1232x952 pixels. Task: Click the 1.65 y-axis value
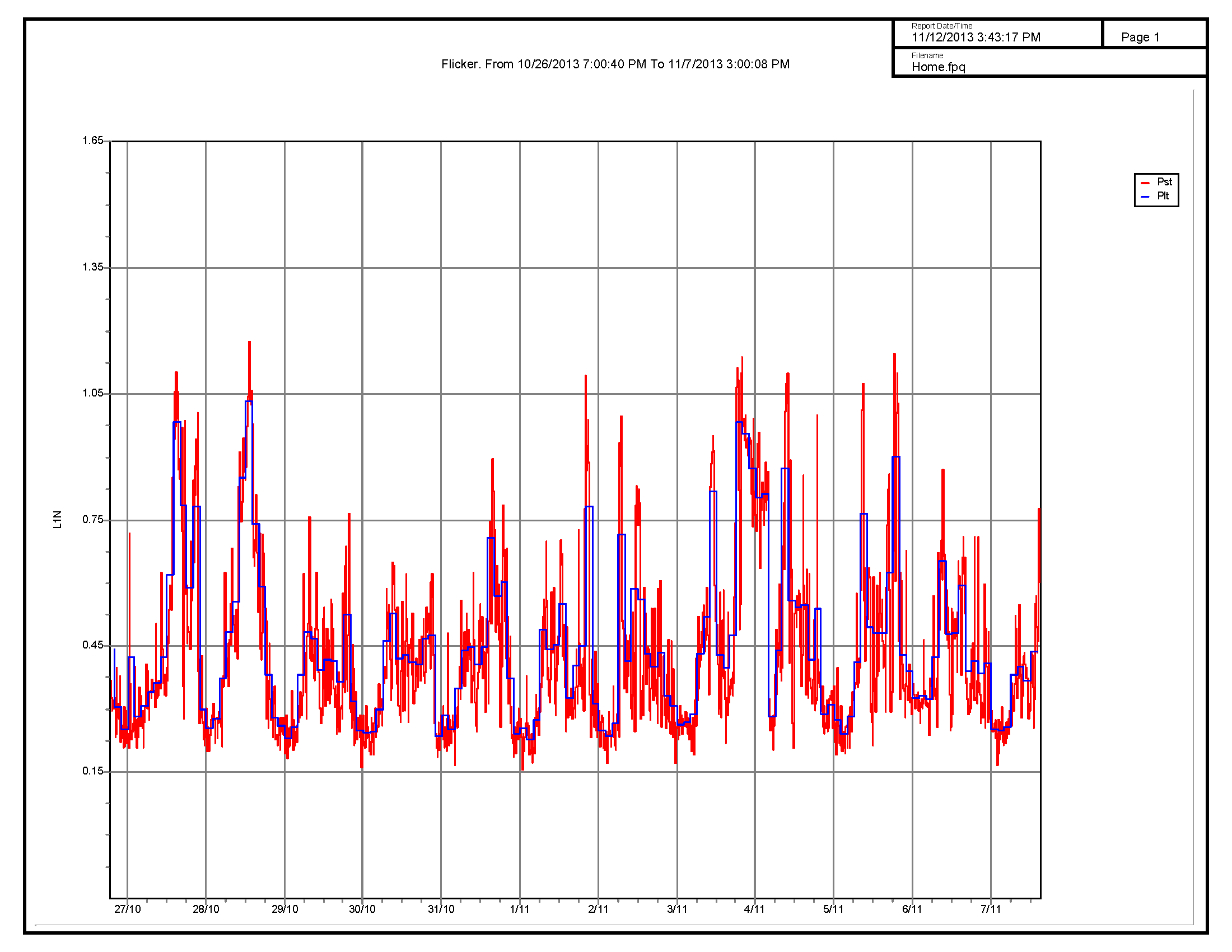pos(93,141)
